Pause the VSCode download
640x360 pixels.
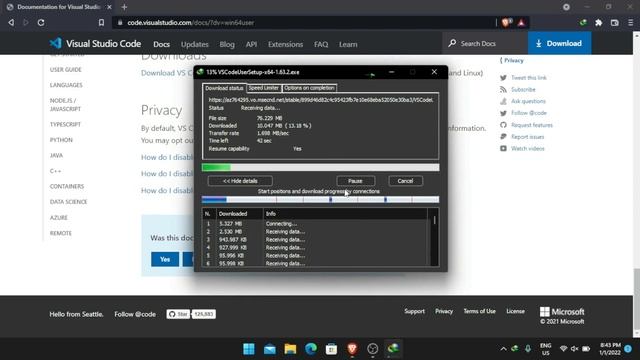tap(356, 181)
